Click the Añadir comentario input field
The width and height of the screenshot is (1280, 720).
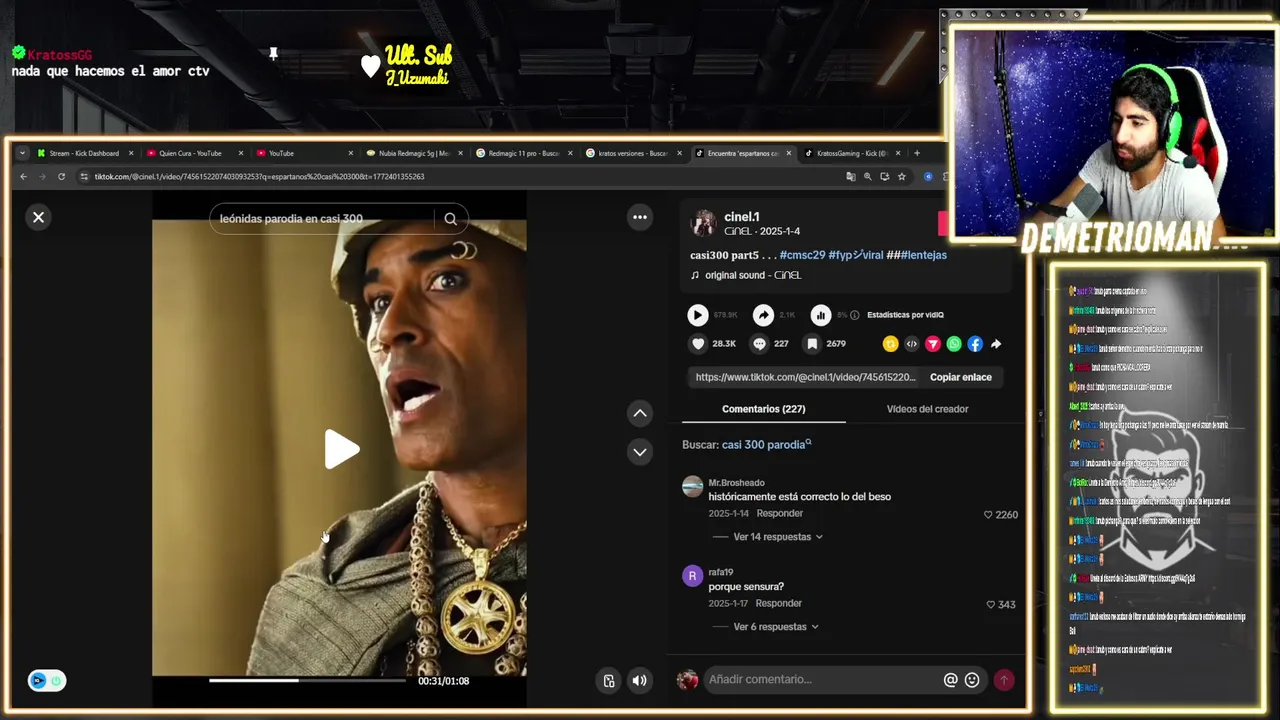[821, 680]
